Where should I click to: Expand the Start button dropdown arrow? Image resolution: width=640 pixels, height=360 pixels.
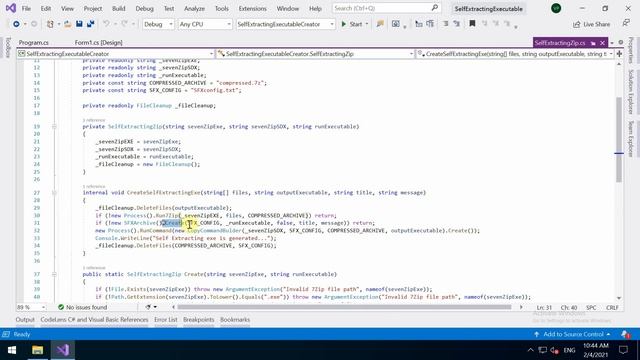(367, 24)
